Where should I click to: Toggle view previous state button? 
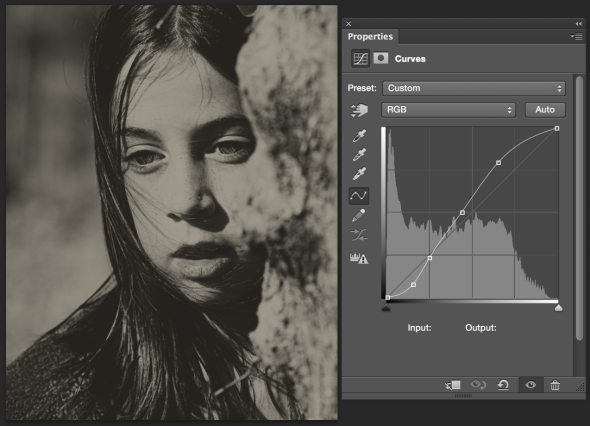pyautogui.click(x=478, y=385)
